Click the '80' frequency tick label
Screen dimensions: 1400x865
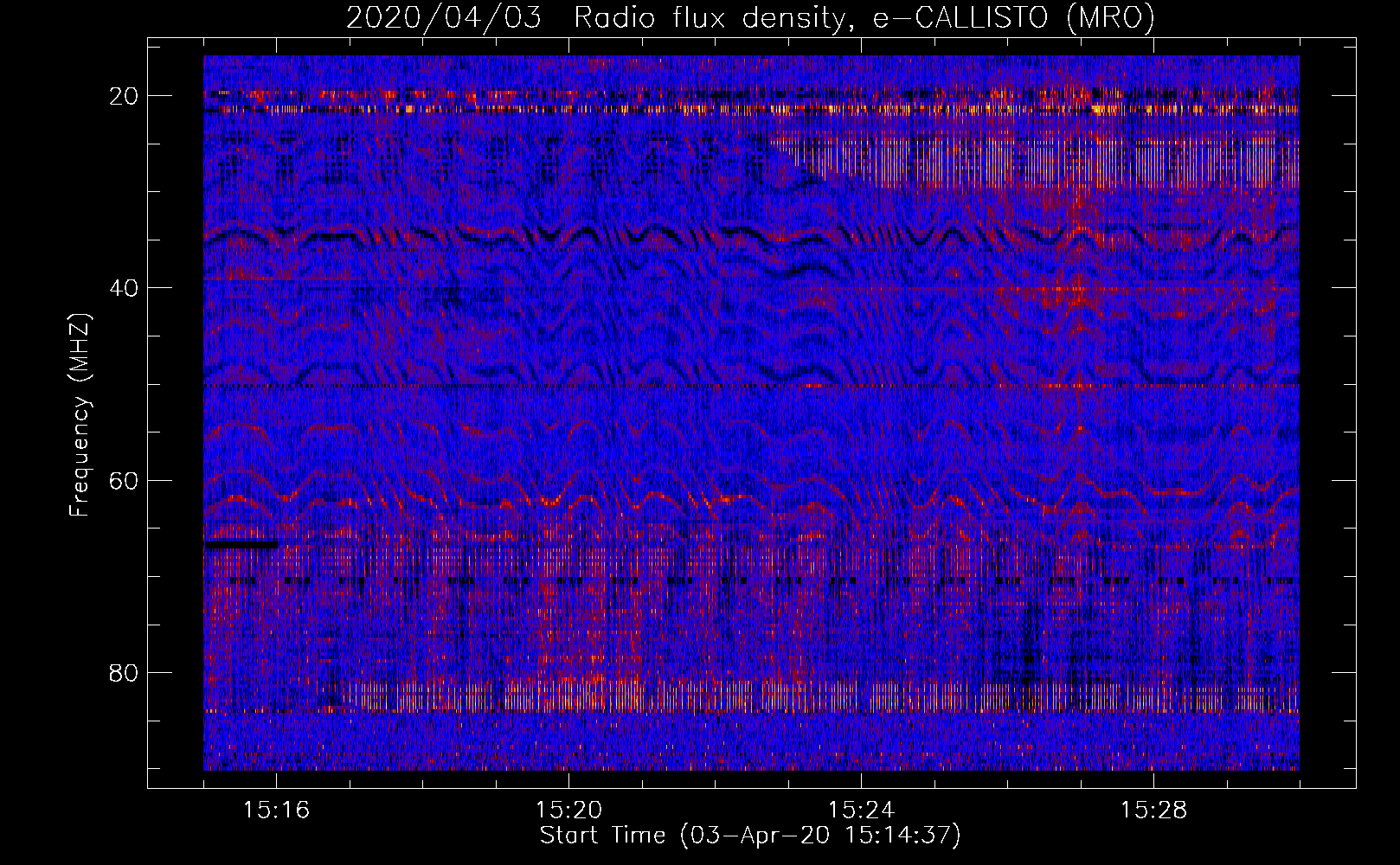[x=125, y=672]
